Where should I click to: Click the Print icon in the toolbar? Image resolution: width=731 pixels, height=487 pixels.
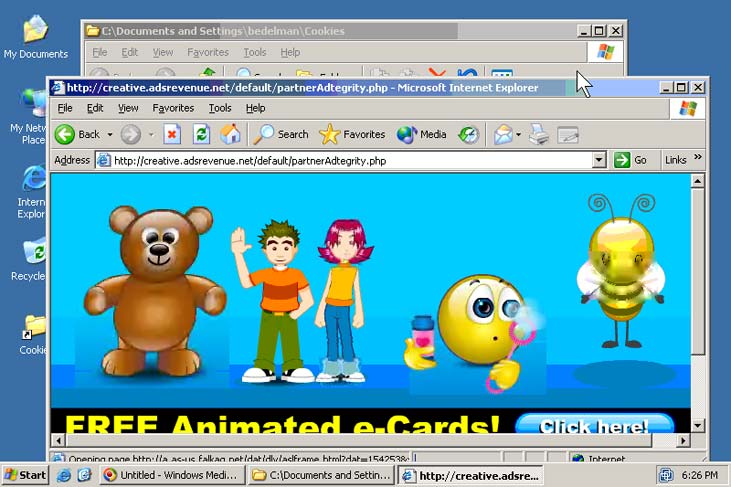tap(539, 134)
